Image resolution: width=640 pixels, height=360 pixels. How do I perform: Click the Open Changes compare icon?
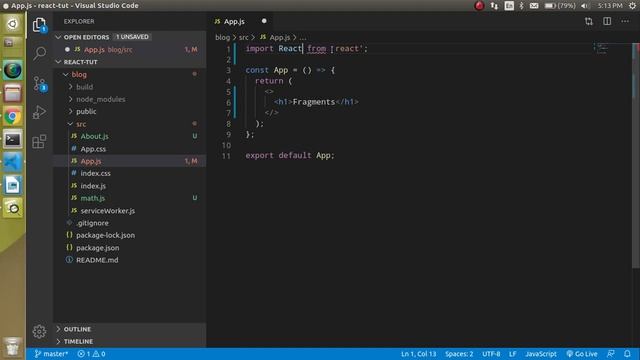[x=589, y=21]
